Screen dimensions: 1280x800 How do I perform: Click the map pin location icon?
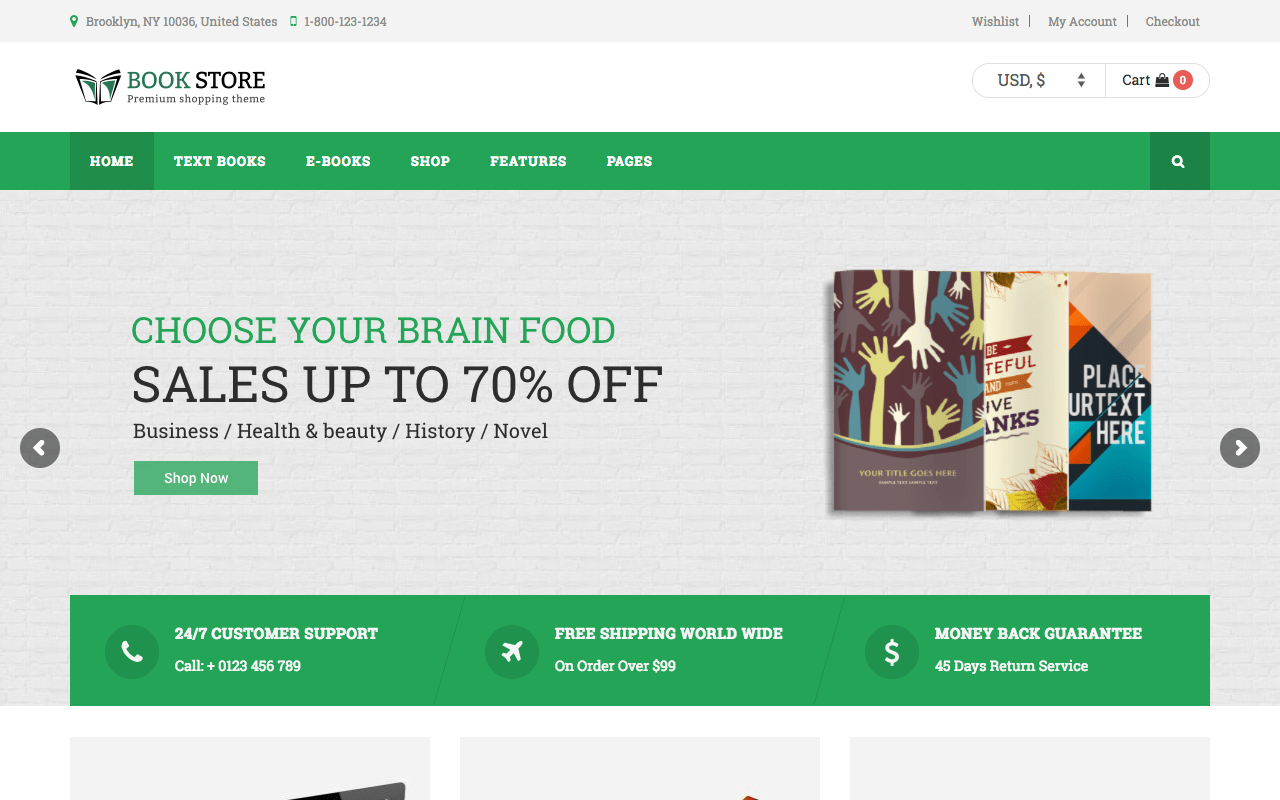pyautogui.click(x=74, y=21)
